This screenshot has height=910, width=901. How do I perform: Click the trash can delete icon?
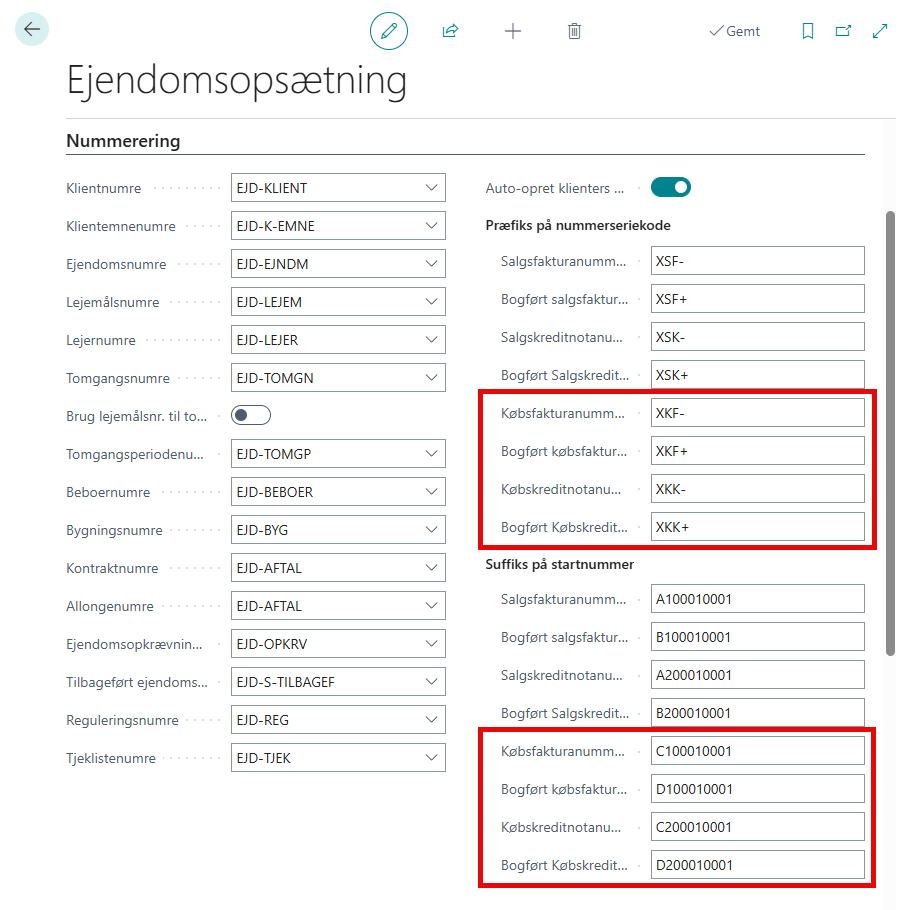pyautogui.click(x=574, y=31)
